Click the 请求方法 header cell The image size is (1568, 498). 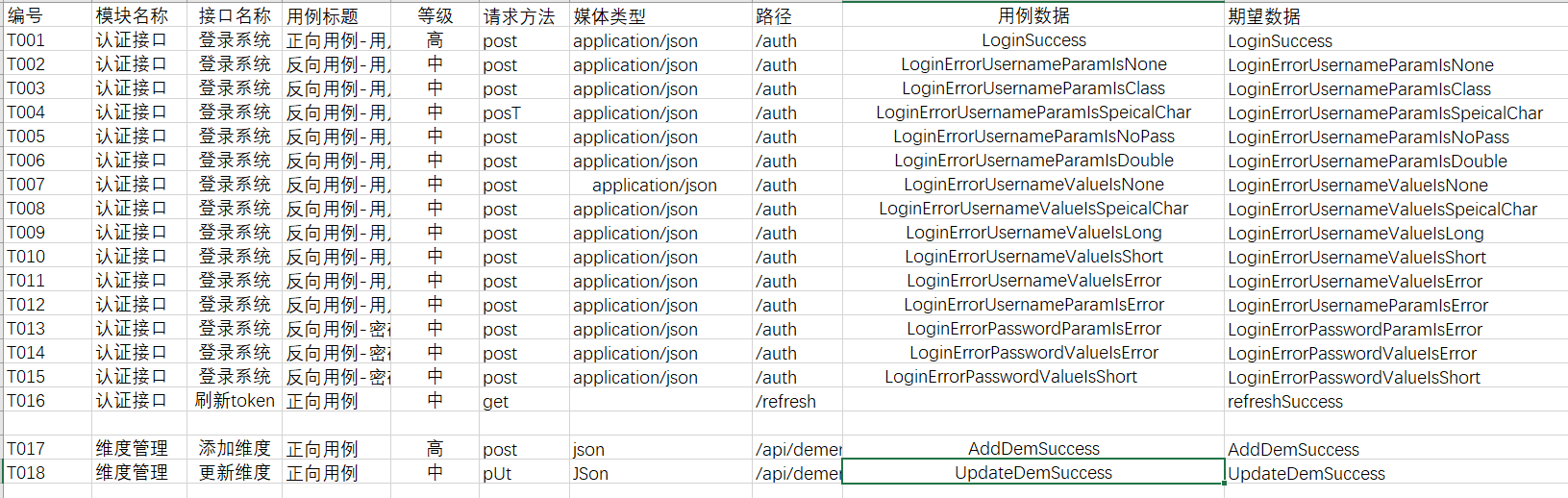(x=519, y=16)
